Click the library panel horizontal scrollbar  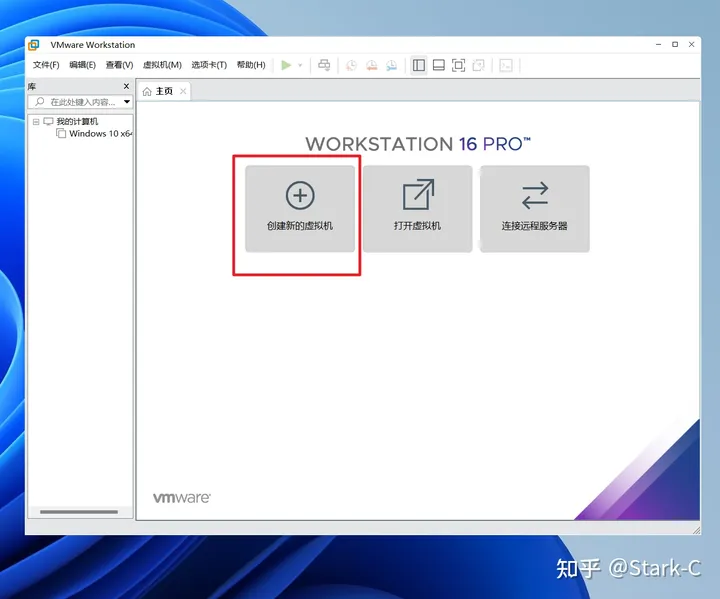(79, 512)
